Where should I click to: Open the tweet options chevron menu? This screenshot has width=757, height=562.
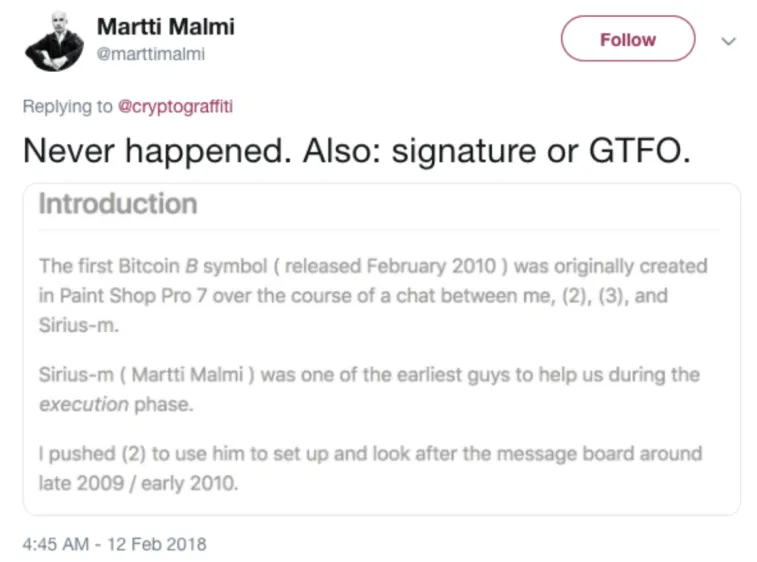(729, 41)
